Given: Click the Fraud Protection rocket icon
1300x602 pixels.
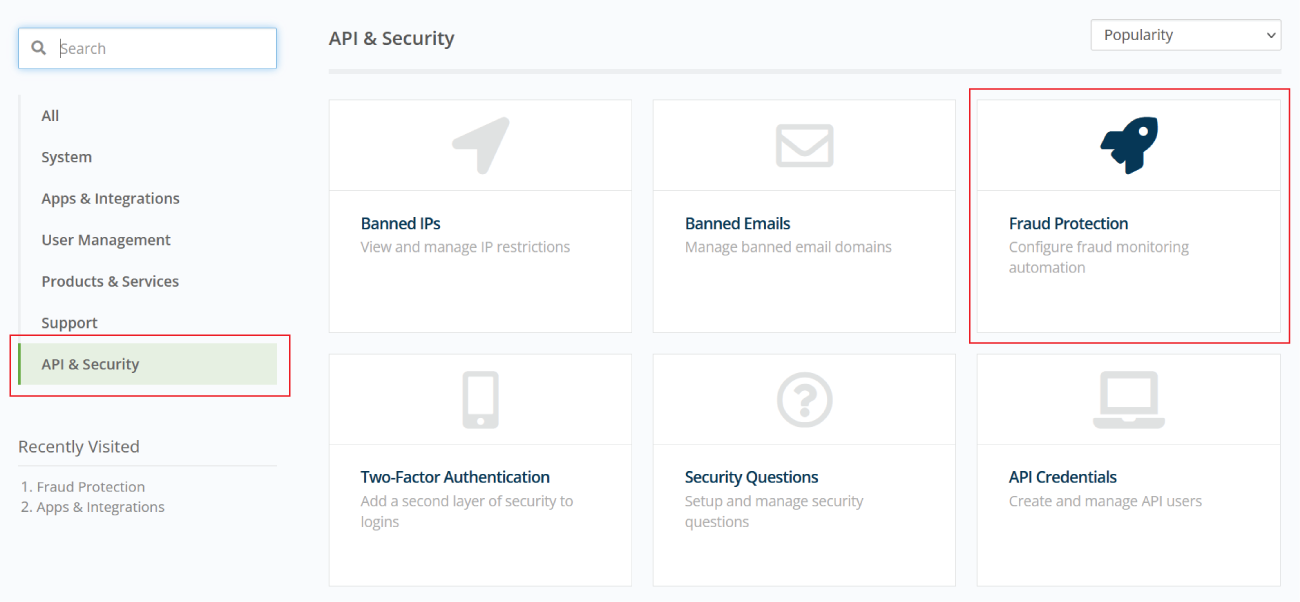Looking at the screenshot, I should pos(1129,145).
